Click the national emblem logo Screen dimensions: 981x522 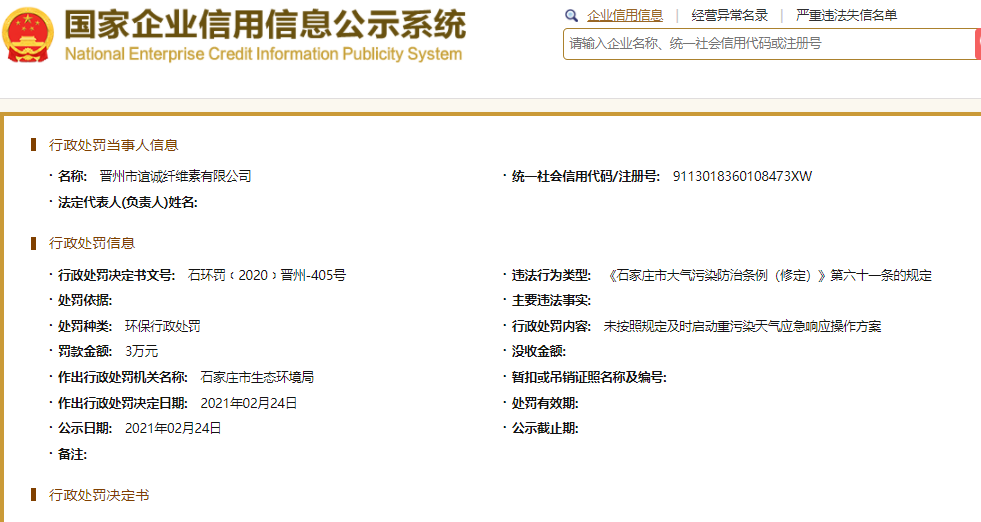pos(28,34)
